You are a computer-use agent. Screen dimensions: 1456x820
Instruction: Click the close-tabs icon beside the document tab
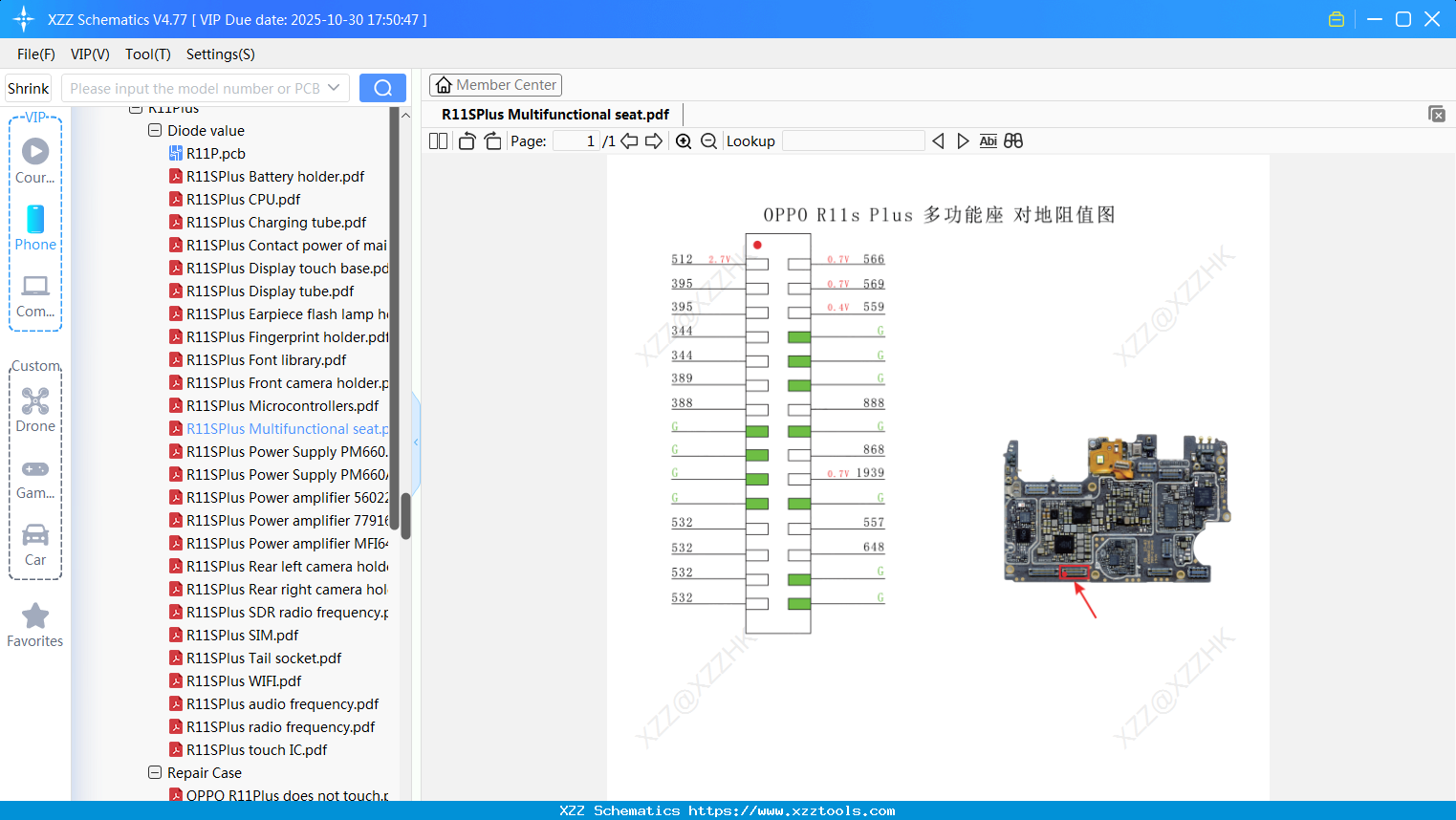tap(1437, 114)
